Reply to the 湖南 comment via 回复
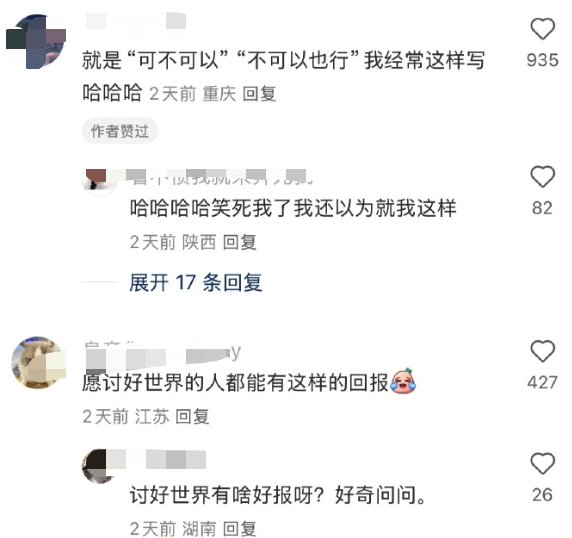The height and width of the screenshot is (538, 572). 239,529
